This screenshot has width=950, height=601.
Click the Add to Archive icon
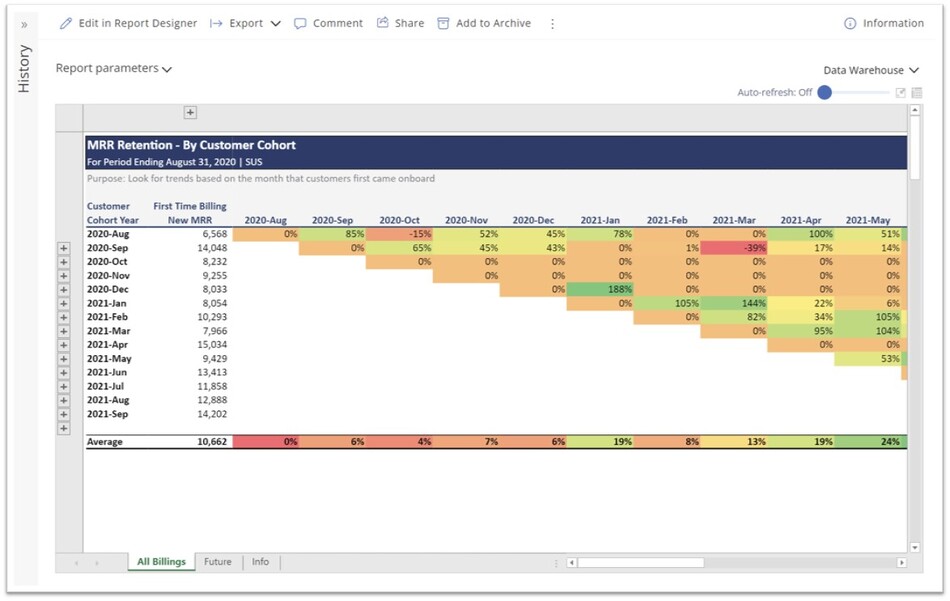pos(443,23)
